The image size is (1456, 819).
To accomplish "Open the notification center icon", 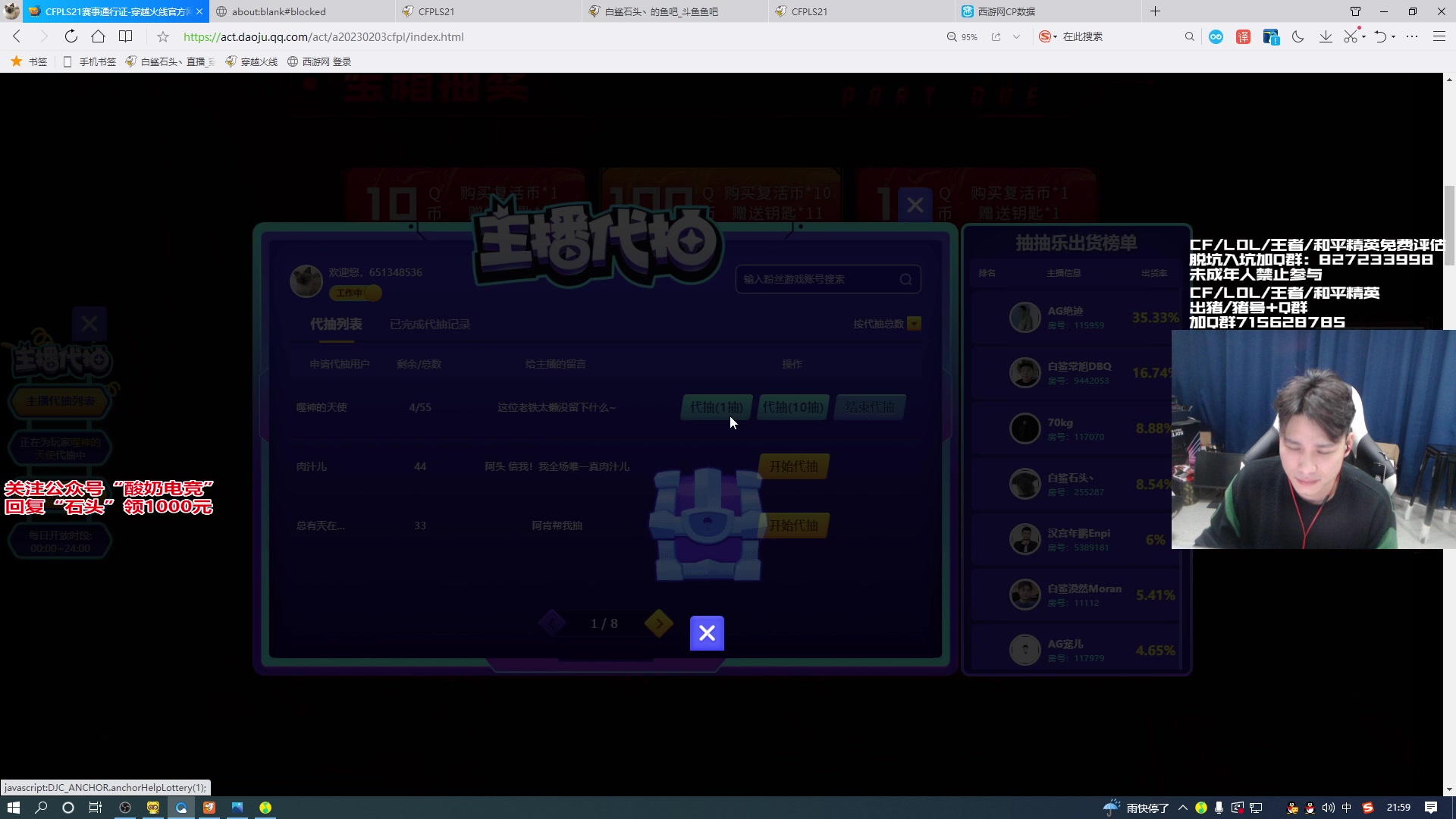I will pos(1431,808).
